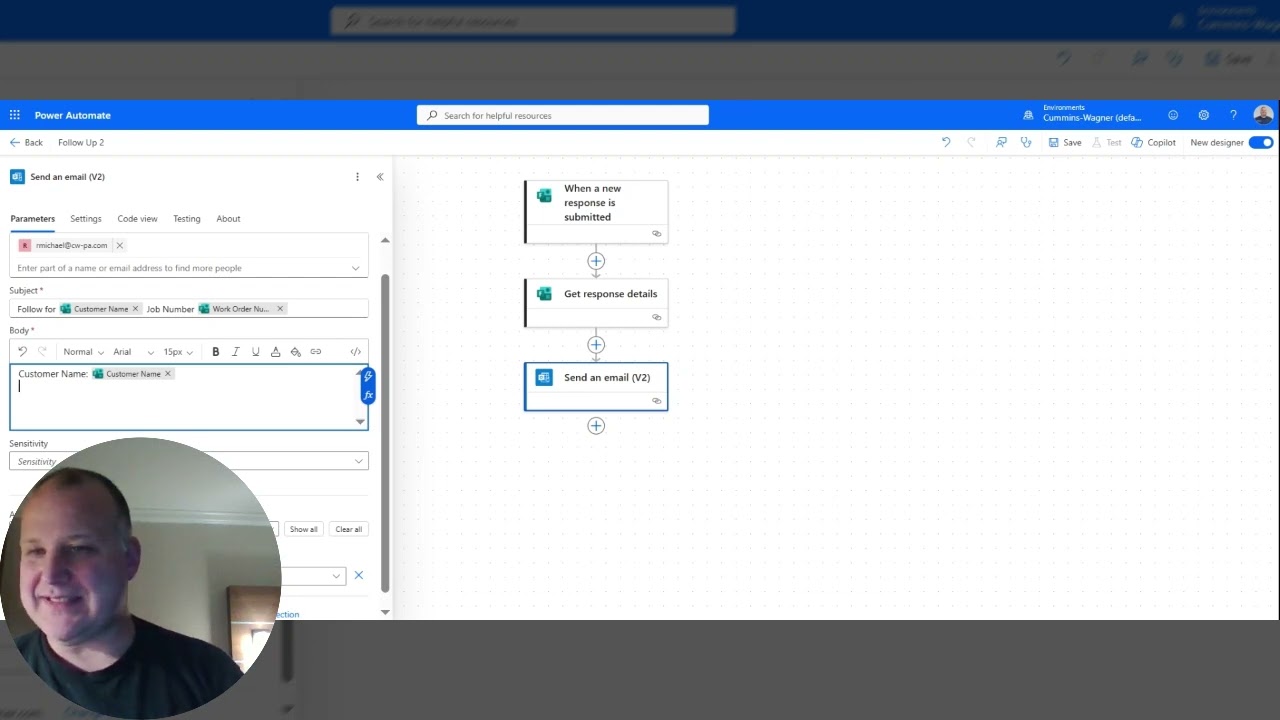Click the Clear all button
This screenshot has width=1280, height=720.
[349, 529]
